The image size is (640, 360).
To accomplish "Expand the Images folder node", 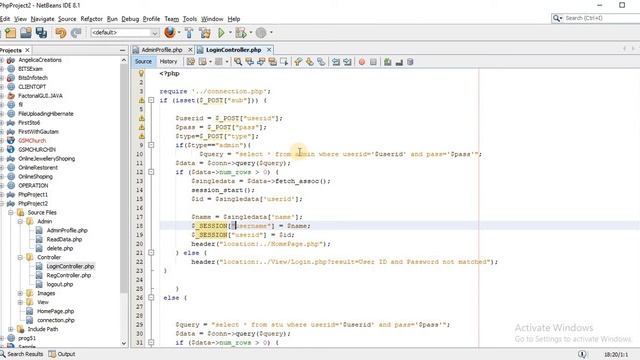I will coord(20,293).
